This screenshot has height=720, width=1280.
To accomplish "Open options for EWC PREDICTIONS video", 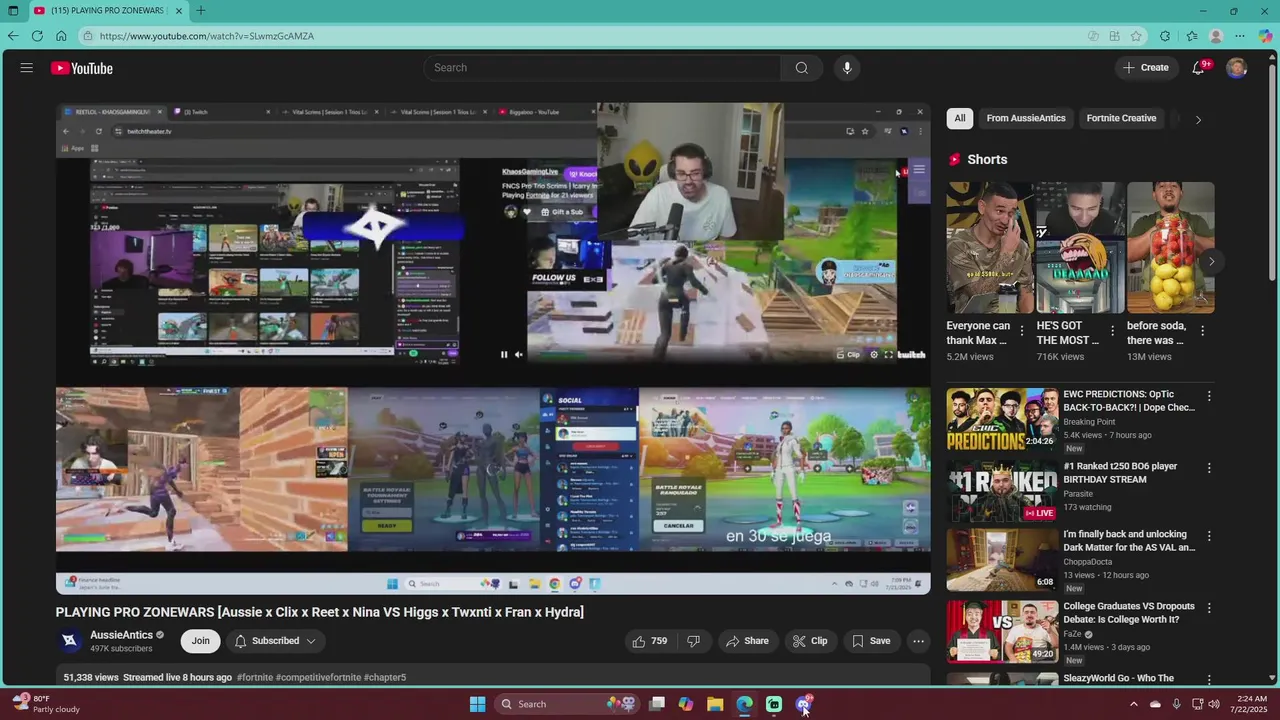I will 1209,396.
